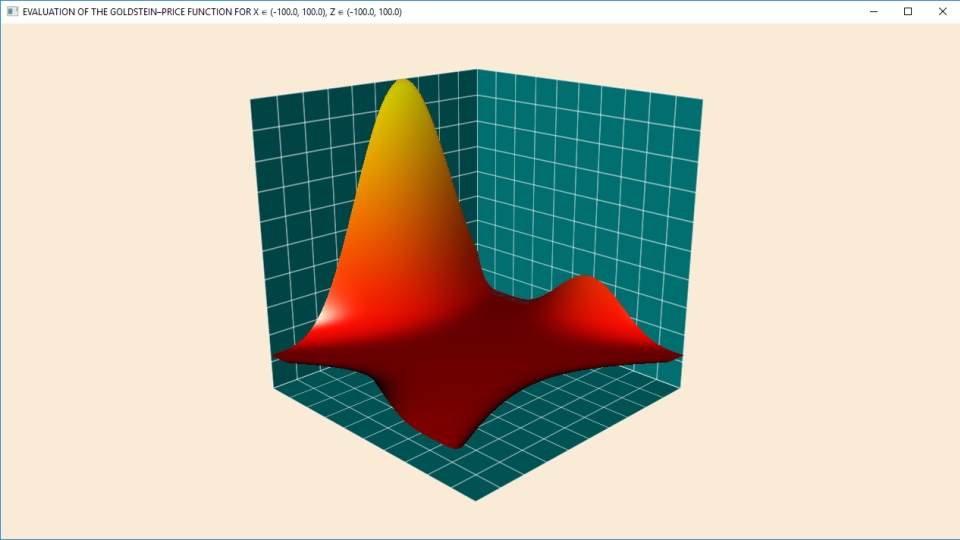Click the top-right corner of right wall
960x540 pixels.
[701, 100]
